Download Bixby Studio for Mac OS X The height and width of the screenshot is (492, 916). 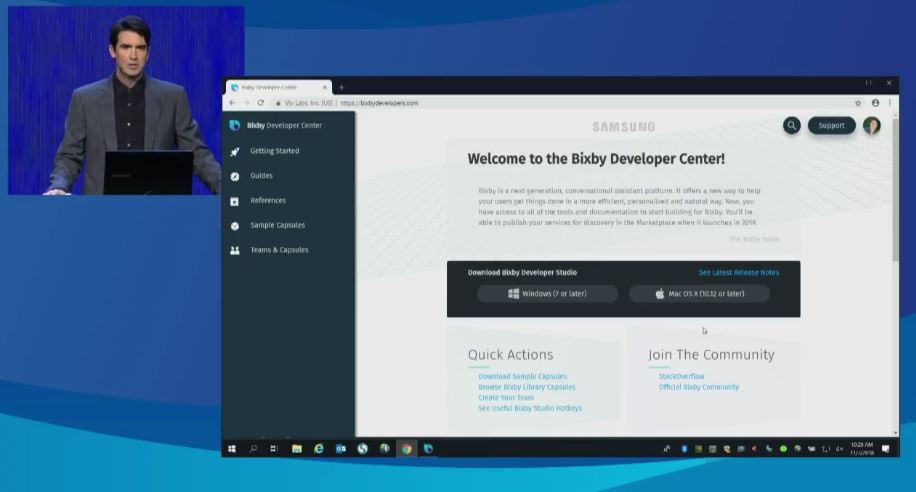(x=699, y=294)
